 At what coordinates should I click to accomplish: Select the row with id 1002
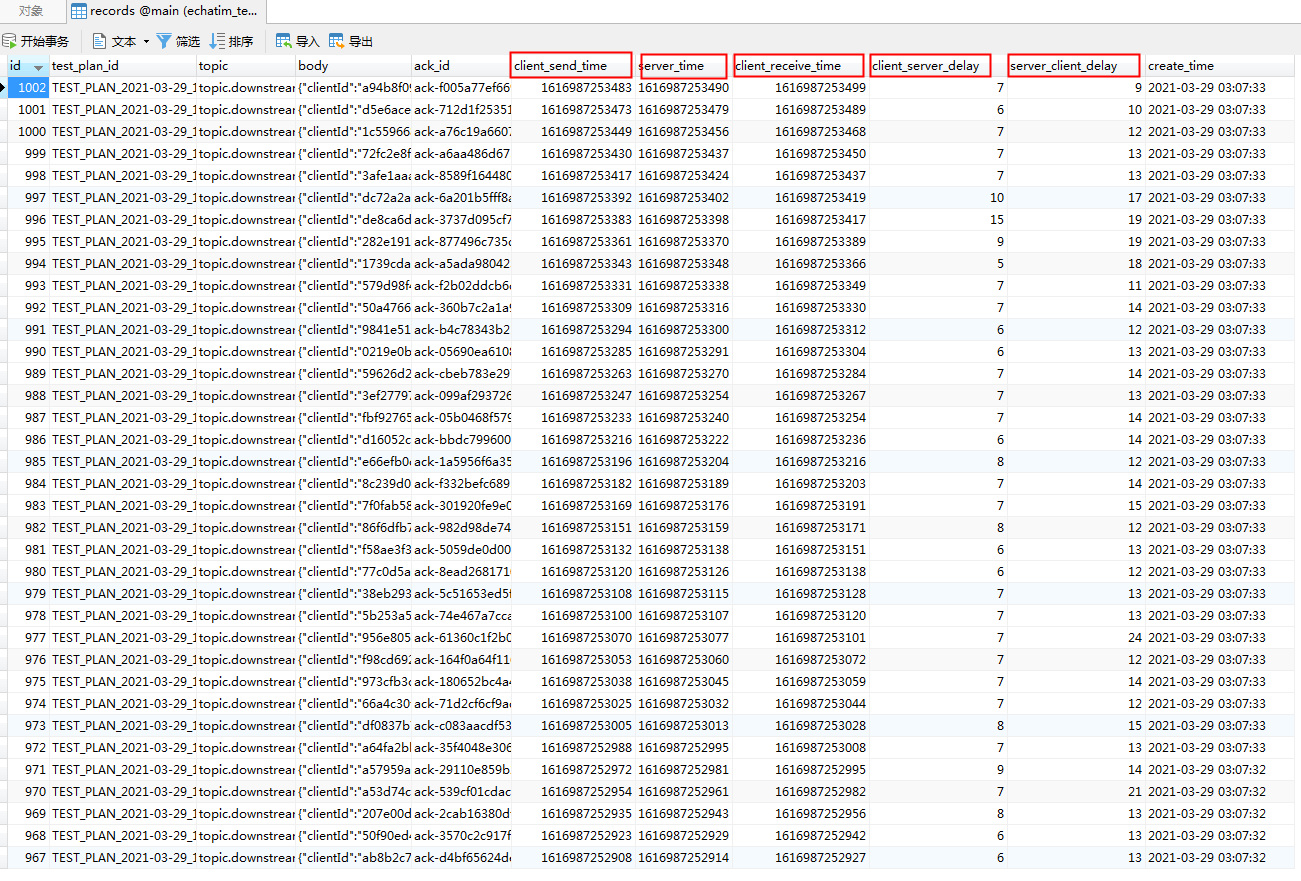pyautogui.click(x=32, y=88)
